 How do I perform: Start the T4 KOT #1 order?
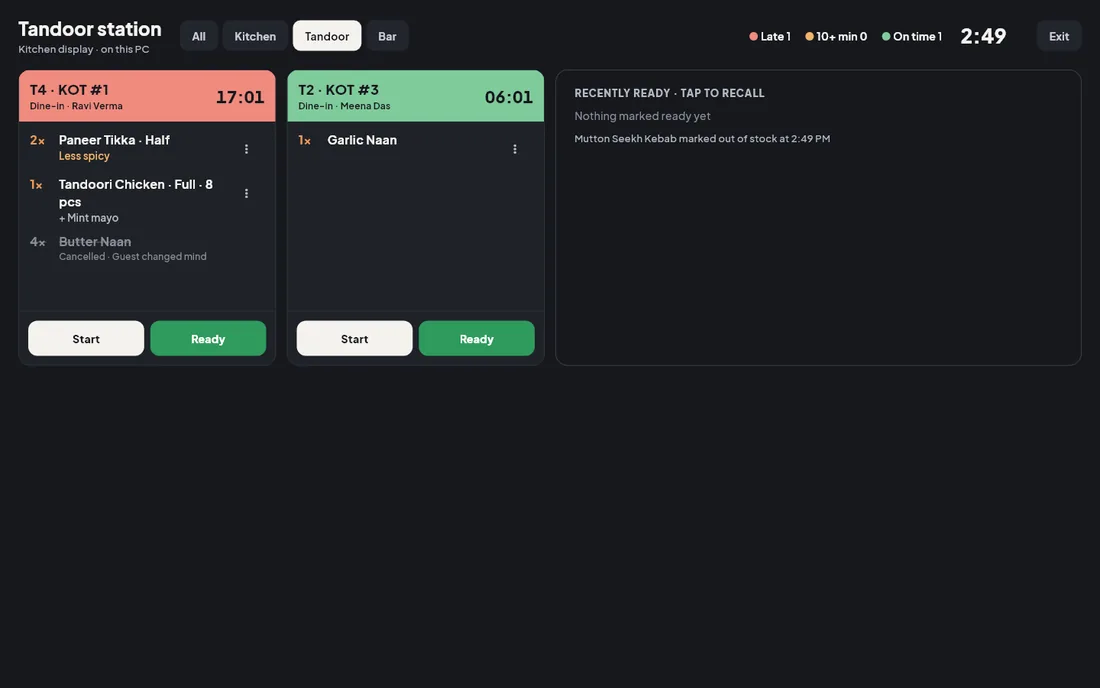[86, 339]
